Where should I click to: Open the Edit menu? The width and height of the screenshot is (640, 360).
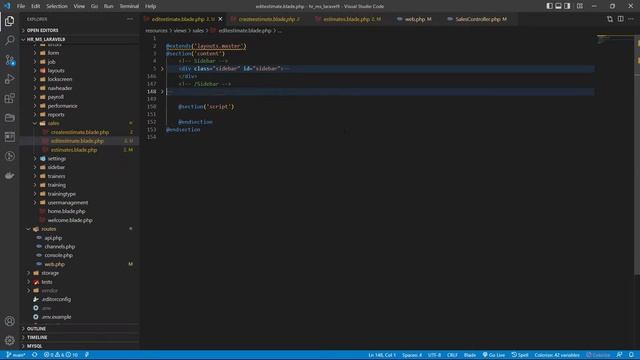pos(36,6)
